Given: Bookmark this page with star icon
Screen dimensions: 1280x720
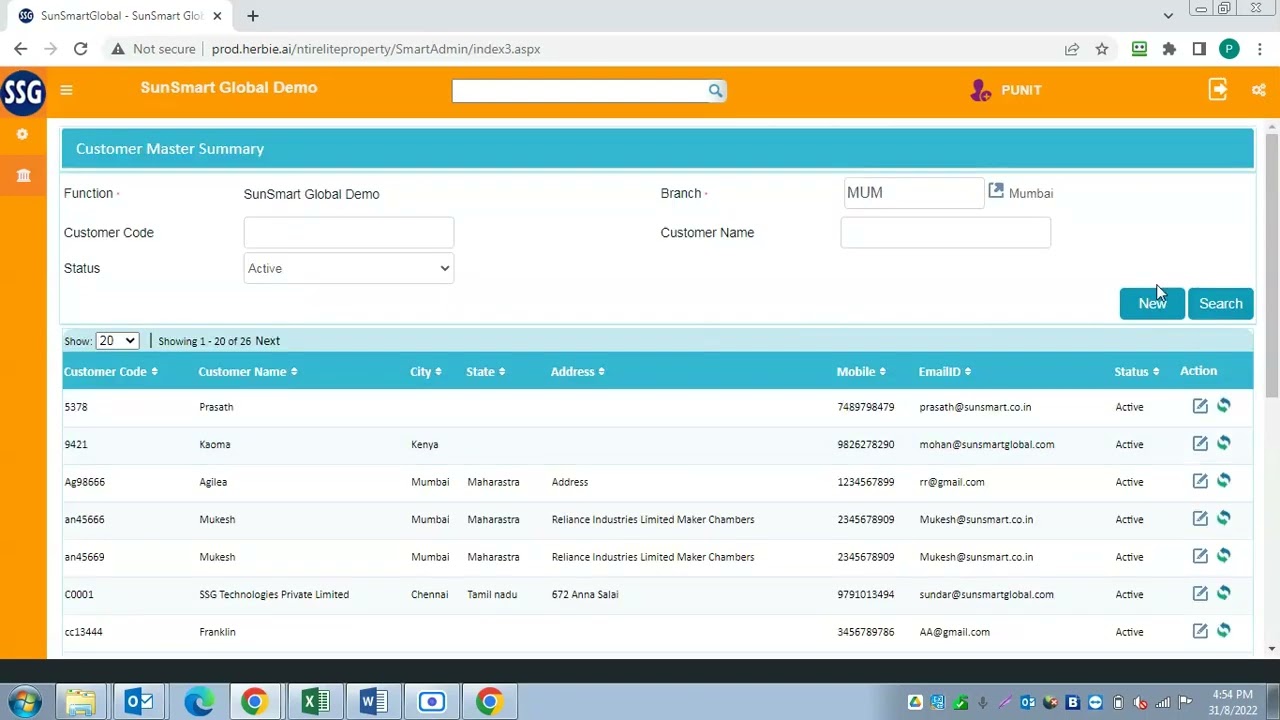Looking at the screenshot, I should [x=1102, y=49].
